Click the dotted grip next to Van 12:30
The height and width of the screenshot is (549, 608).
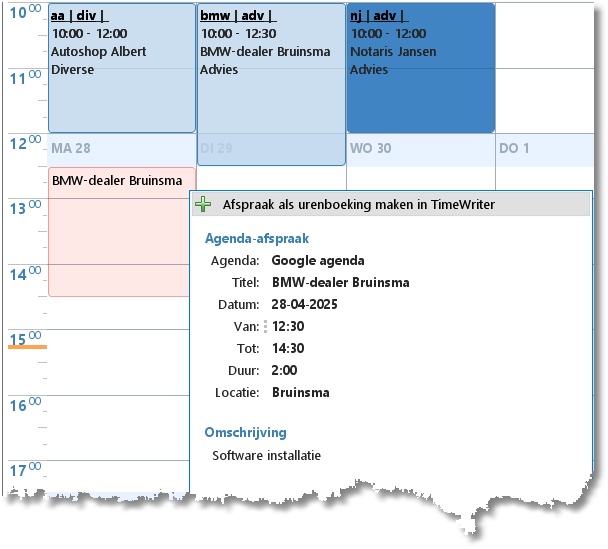click(265, 326)
